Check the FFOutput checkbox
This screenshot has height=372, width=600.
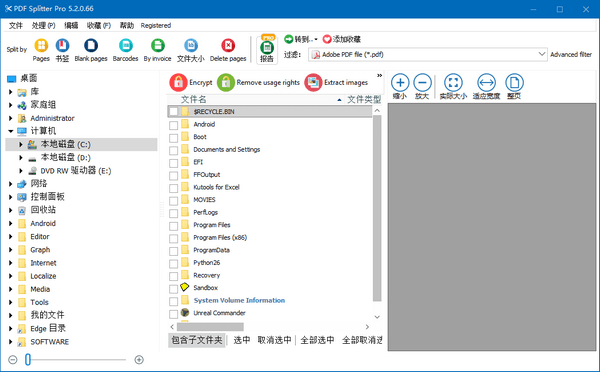click(x=173, y=176)
